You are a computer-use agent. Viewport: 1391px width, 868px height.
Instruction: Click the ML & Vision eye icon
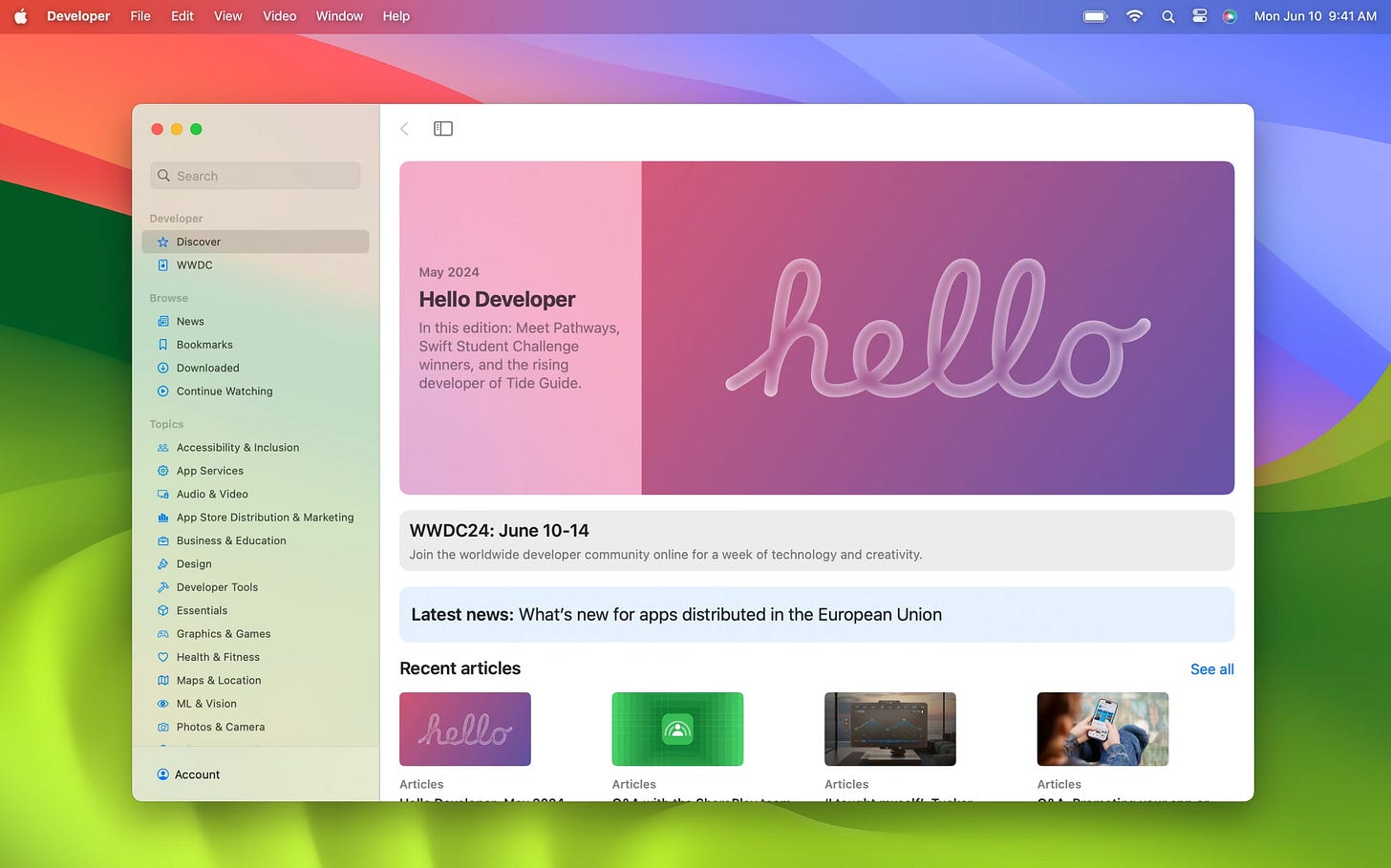pos(162,704)
